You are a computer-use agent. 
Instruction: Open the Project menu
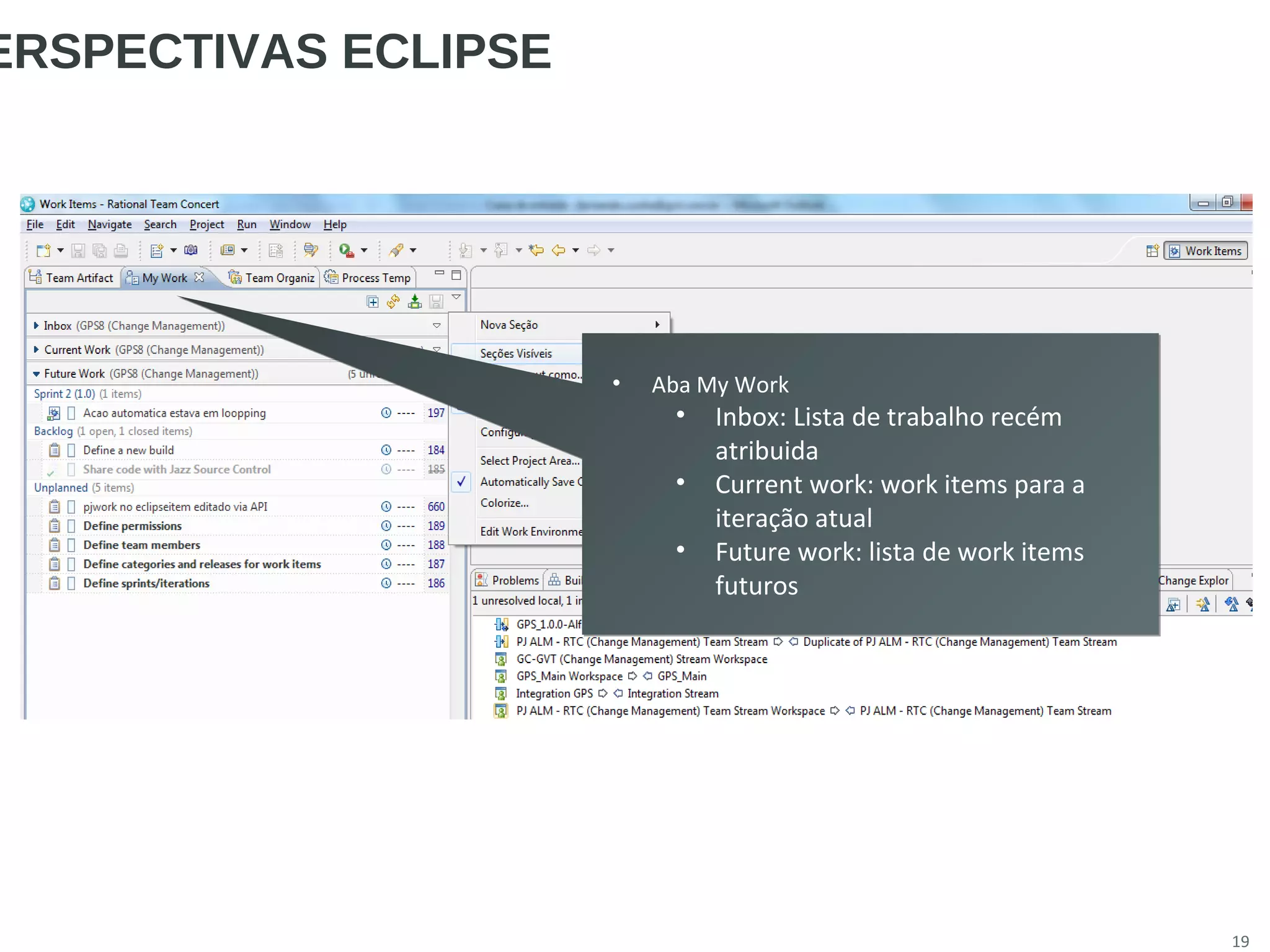coord(206,224)
